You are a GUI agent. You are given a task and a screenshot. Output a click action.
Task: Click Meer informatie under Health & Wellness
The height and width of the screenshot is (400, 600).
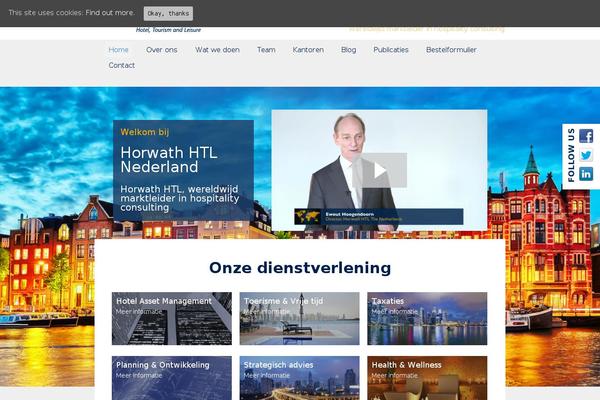point(395,376)
